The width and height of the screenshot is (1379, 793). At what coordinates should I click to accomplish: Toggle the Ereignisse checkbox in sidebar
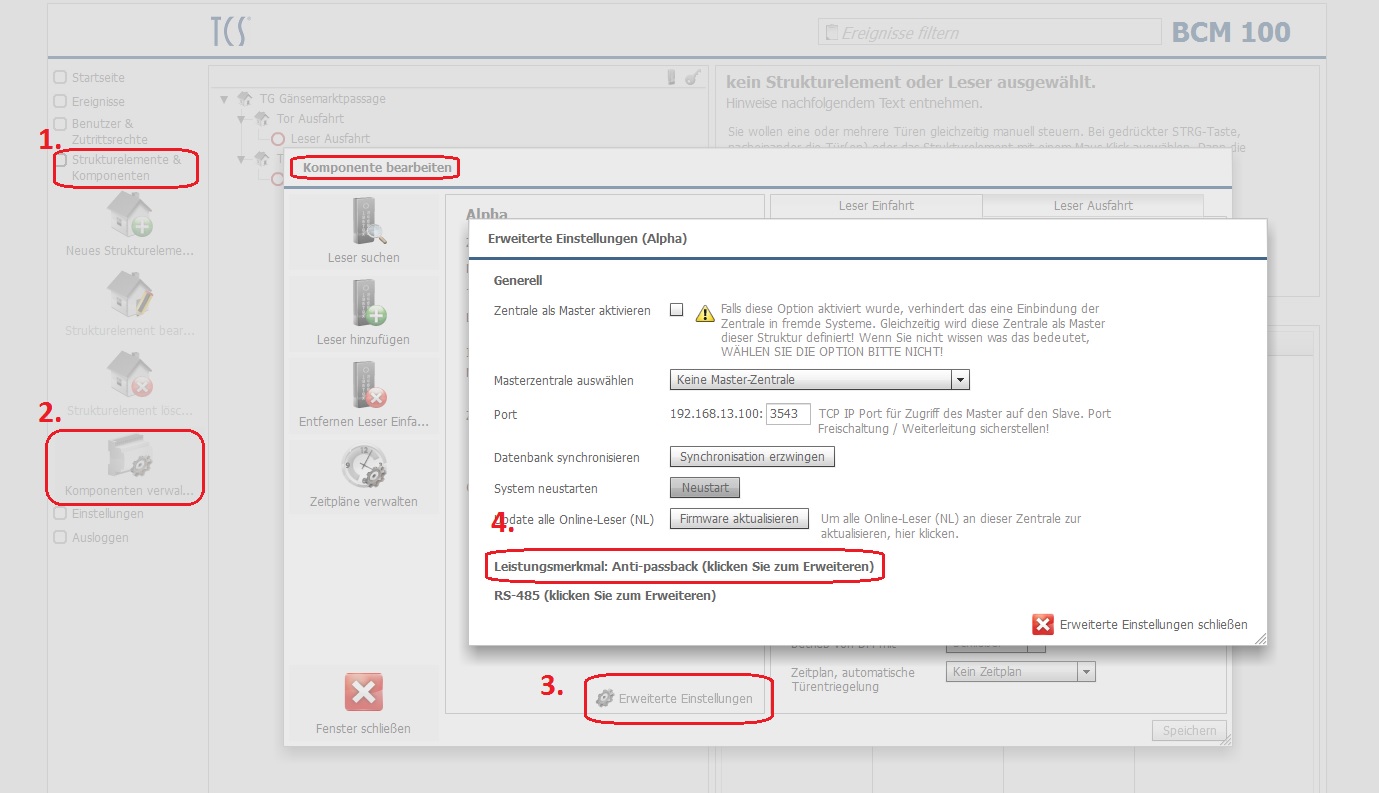tap(60, 101)
